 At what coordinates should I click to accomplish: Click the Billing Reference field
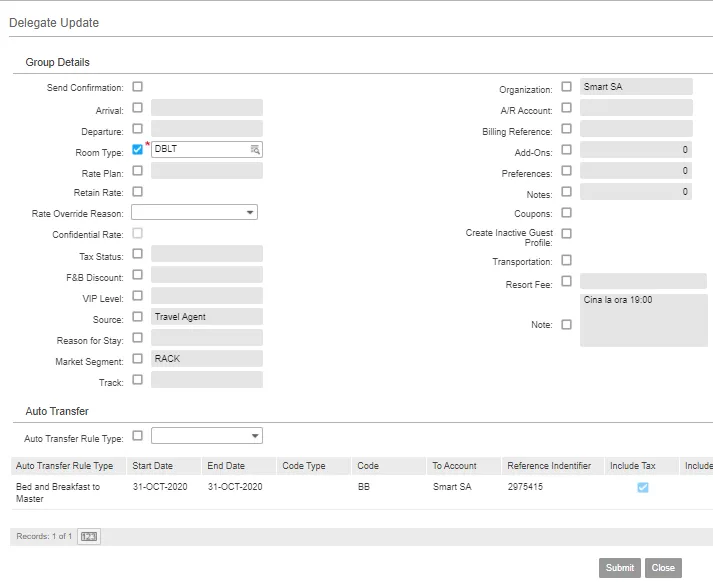coord(636,129)
